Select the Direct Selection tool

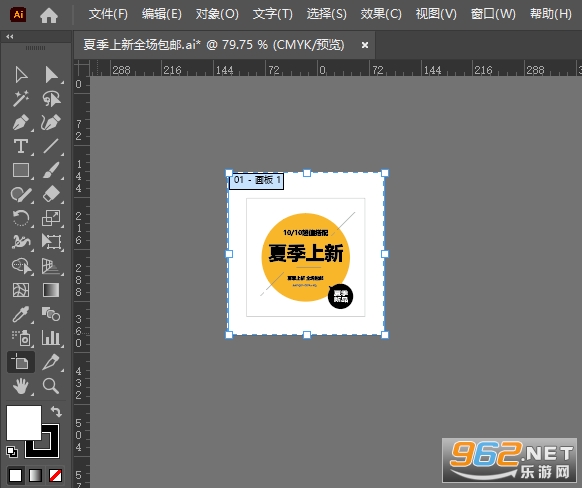point(51,75)
